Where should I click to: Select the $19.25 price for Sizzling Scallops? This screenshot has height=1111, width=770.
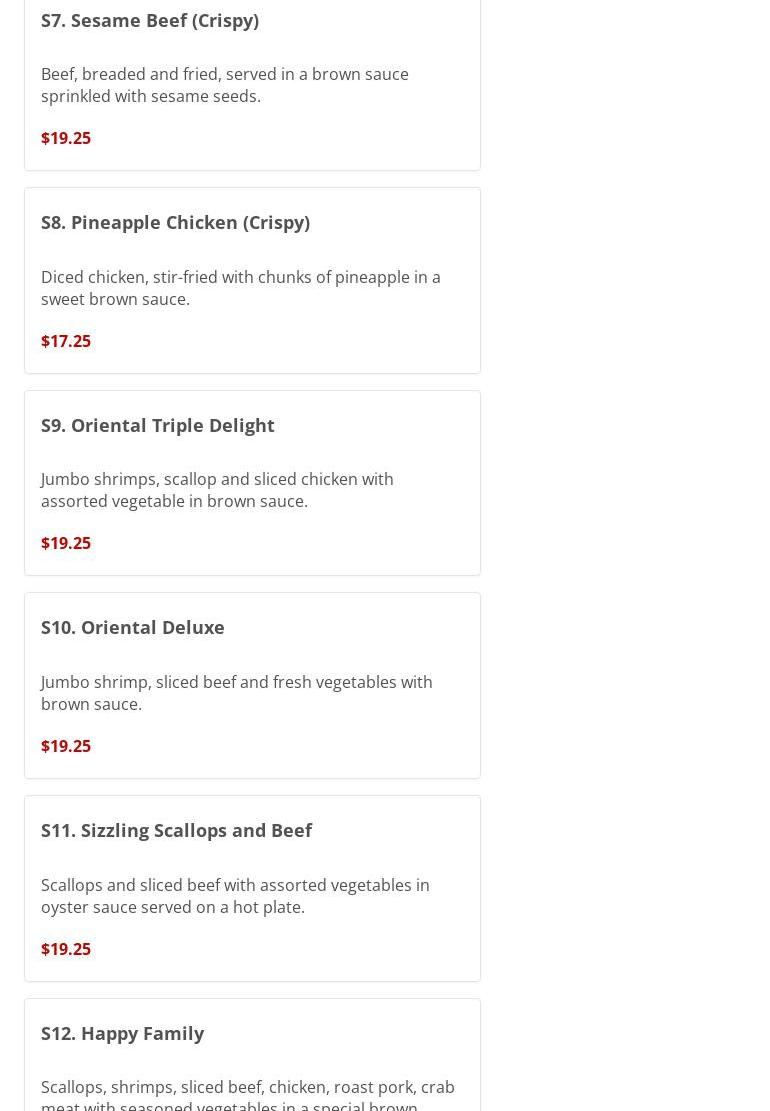(x=66, y=949)
